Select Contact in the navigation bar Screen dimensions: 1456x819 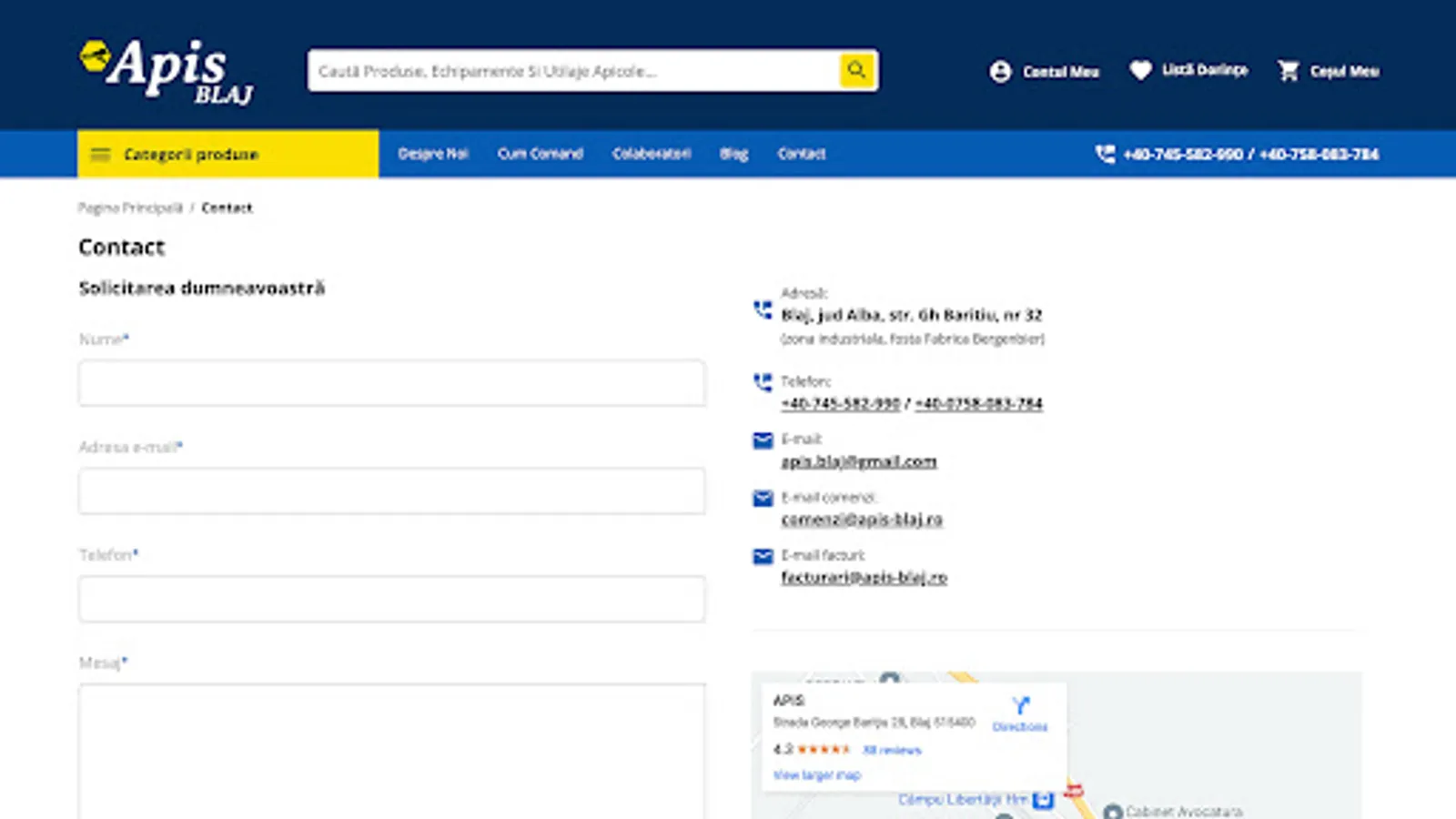coord(802,154)
